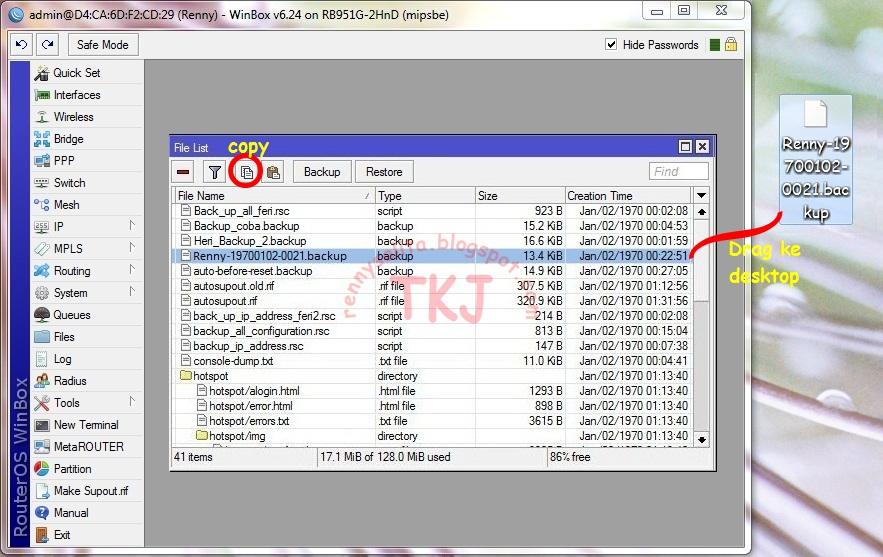
Task: Click the Make Supout.rif icon
Action: (42, 491)
